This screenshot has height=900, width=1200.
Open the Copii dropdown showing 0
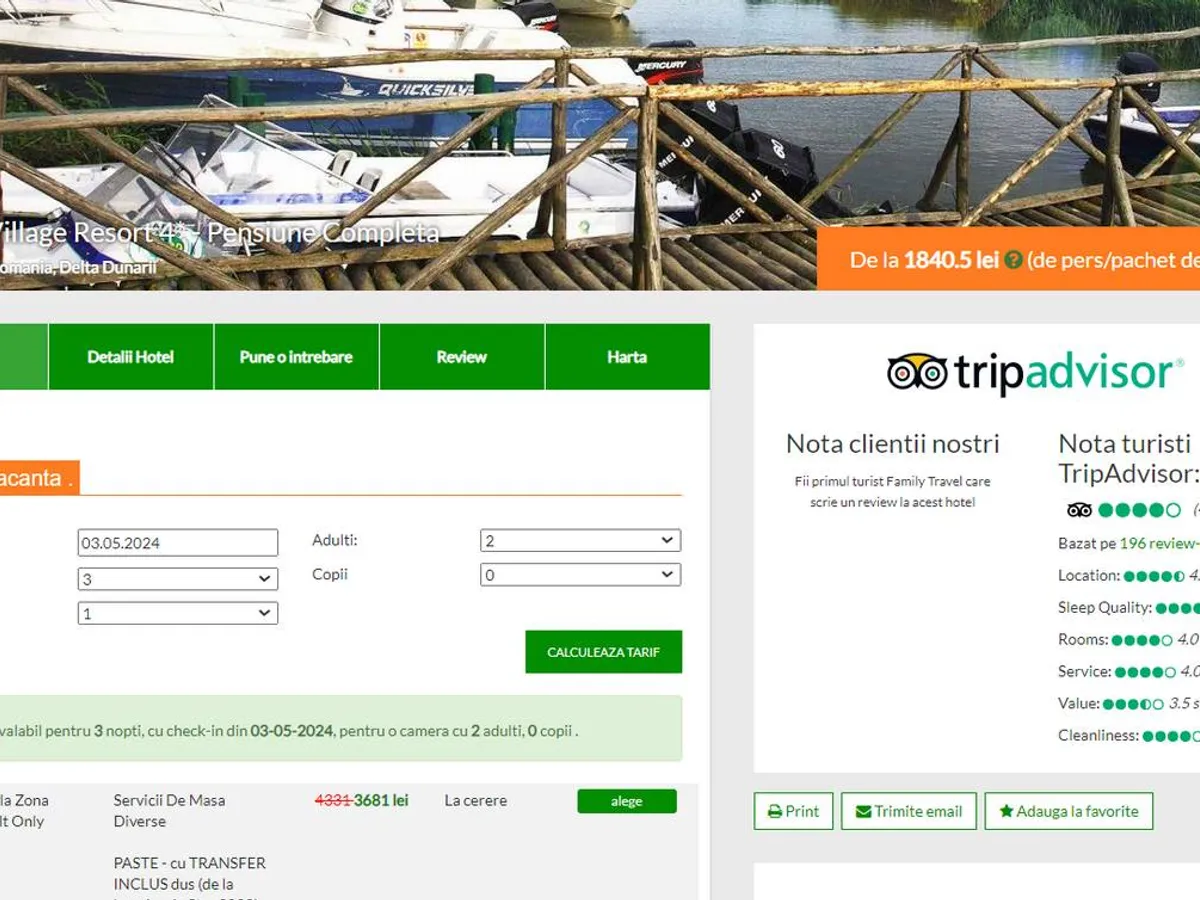[x=580, y=575]
